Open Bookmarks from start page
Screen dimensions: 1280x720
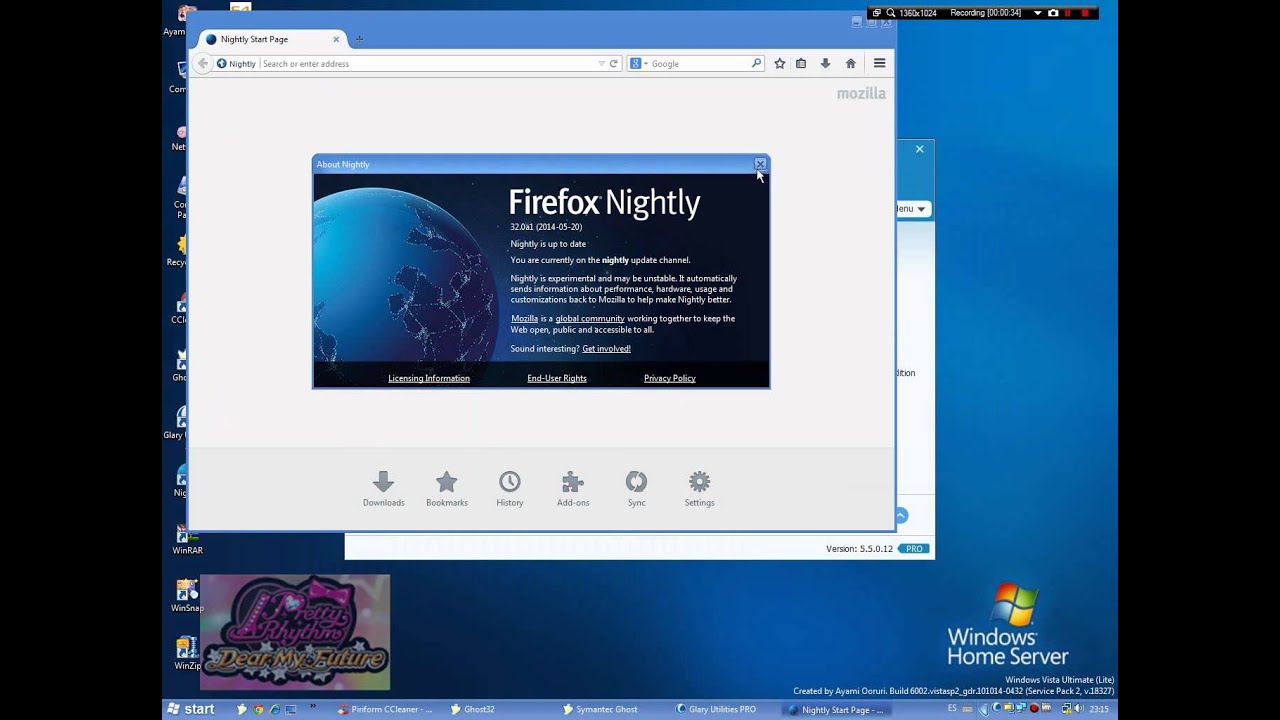coord(447,489)
